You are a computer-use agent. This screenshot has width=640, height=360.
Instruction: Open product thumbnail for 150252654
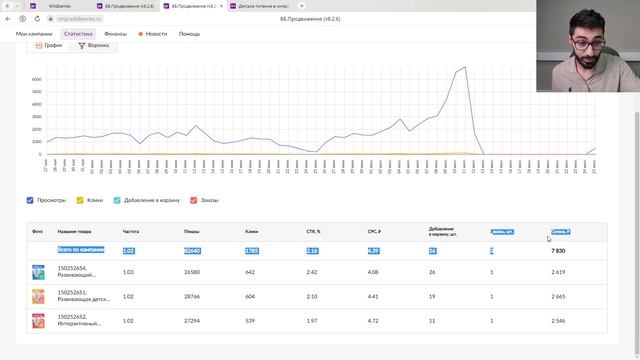38,272
